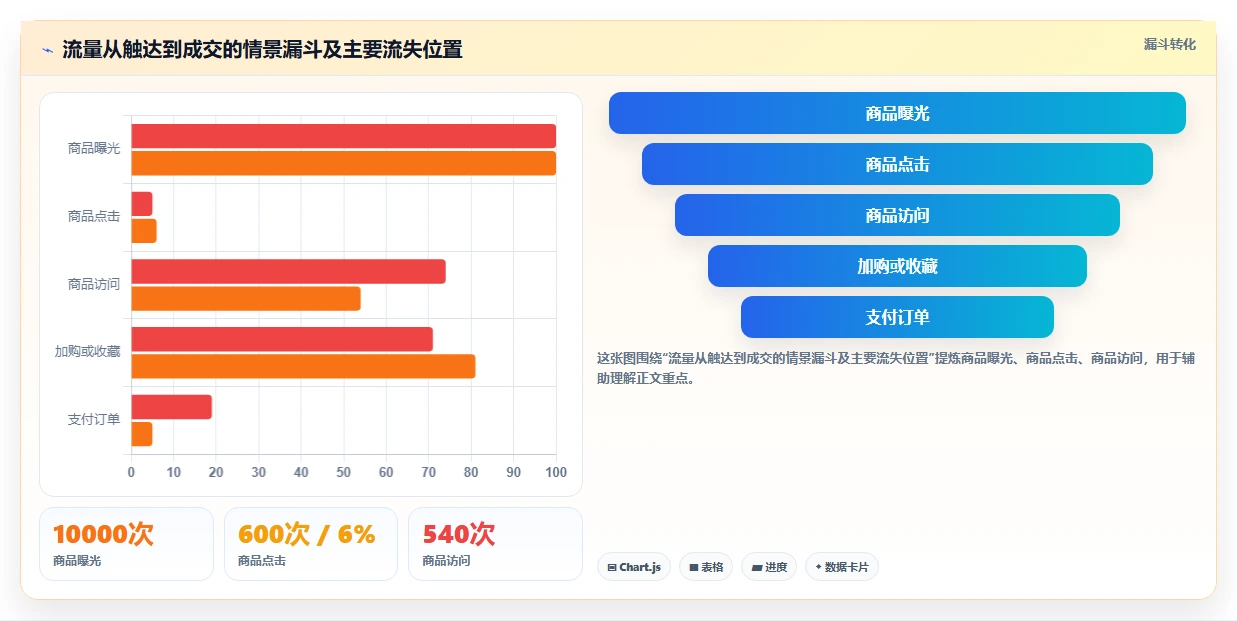Viewport: 1237px width, 621px height.
Task: Select the 商品点击 funnel stage bar
Action: pyautogui.click(x=897, y=164)
